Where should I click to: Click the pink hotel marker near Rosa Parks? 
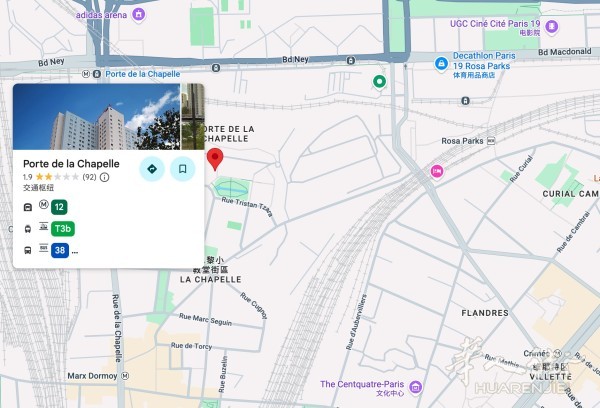[x=437, y=171]
